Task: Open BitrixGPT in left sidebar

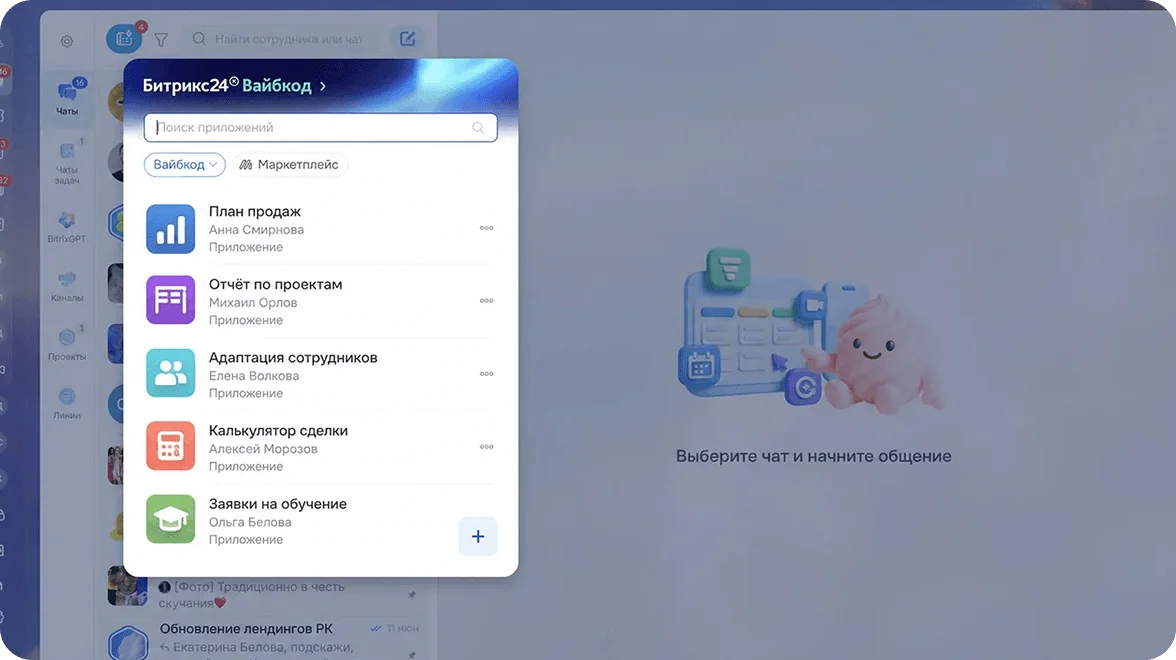Action: tap(67, 226)
